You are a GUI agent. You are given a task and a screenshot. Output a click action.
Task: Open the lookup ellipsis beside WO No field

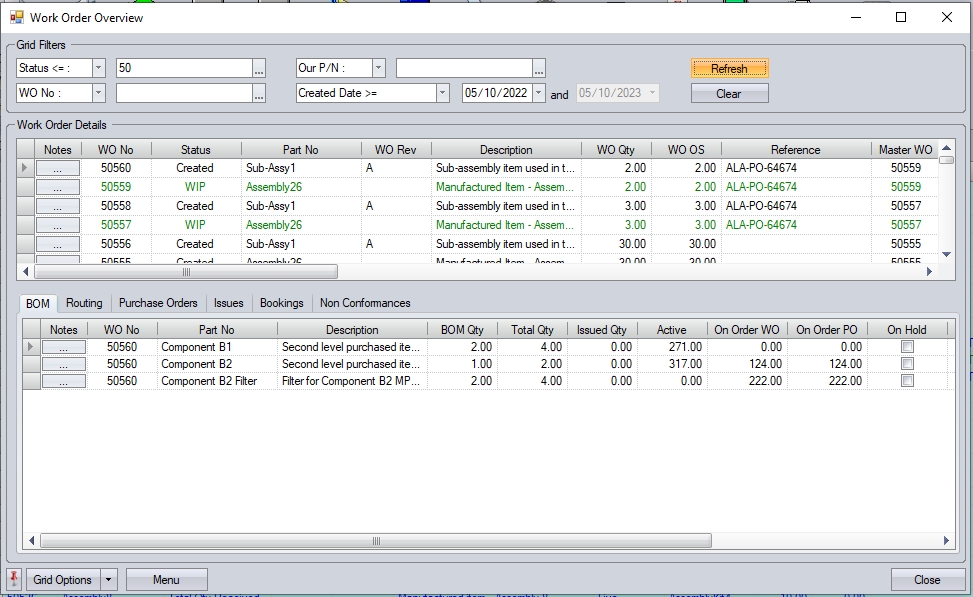259,93
